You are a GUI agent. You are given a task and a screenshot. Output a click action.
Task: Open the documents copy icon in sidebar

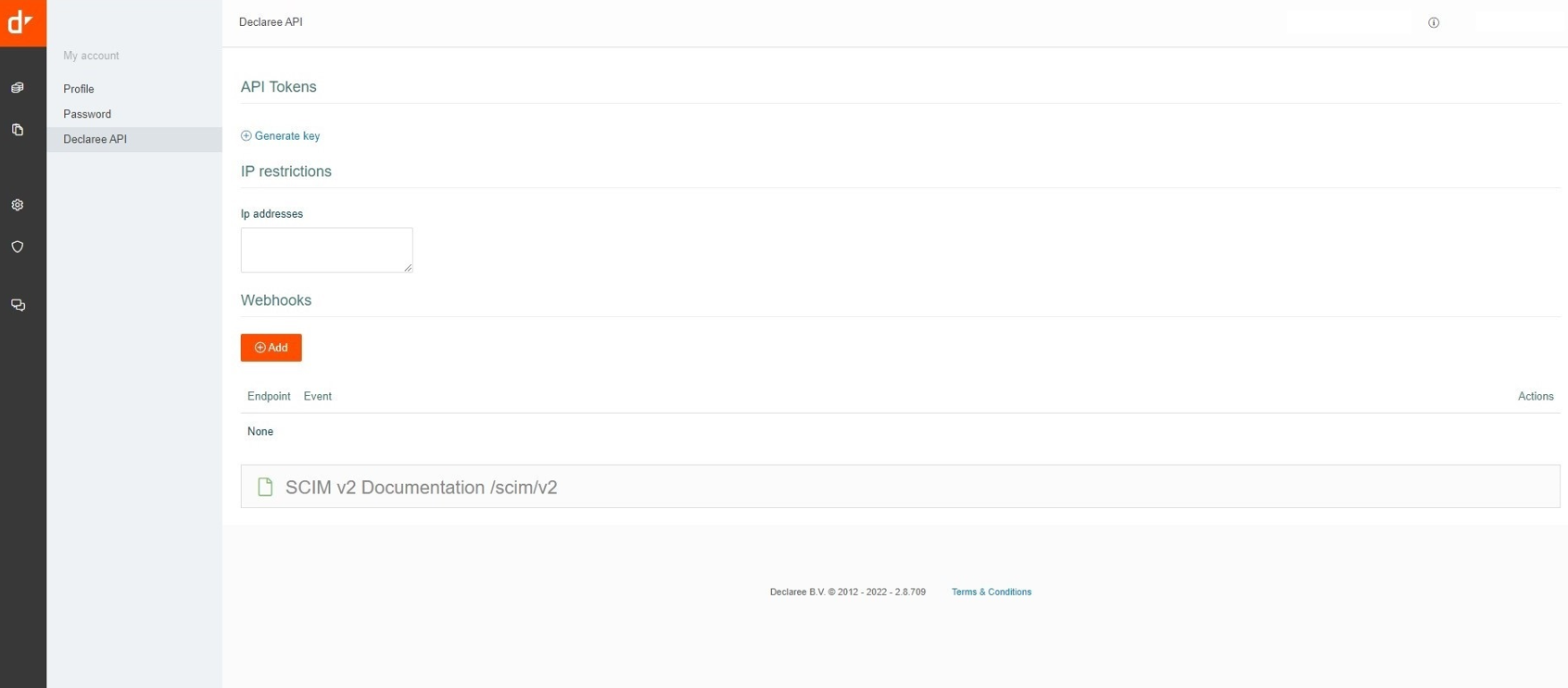[x=18, y=130]
